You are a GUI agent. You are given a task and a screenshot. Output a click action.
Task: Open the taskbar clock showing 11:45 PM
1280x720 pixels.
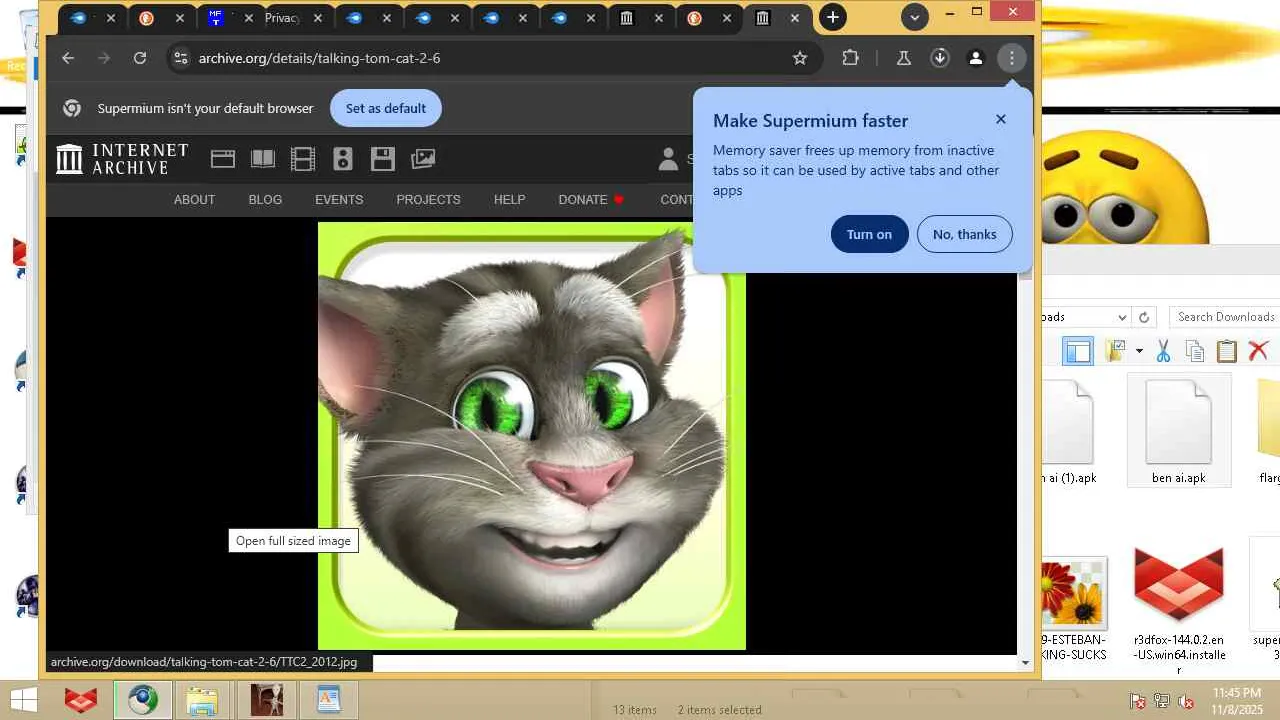tap(1237, 700)
